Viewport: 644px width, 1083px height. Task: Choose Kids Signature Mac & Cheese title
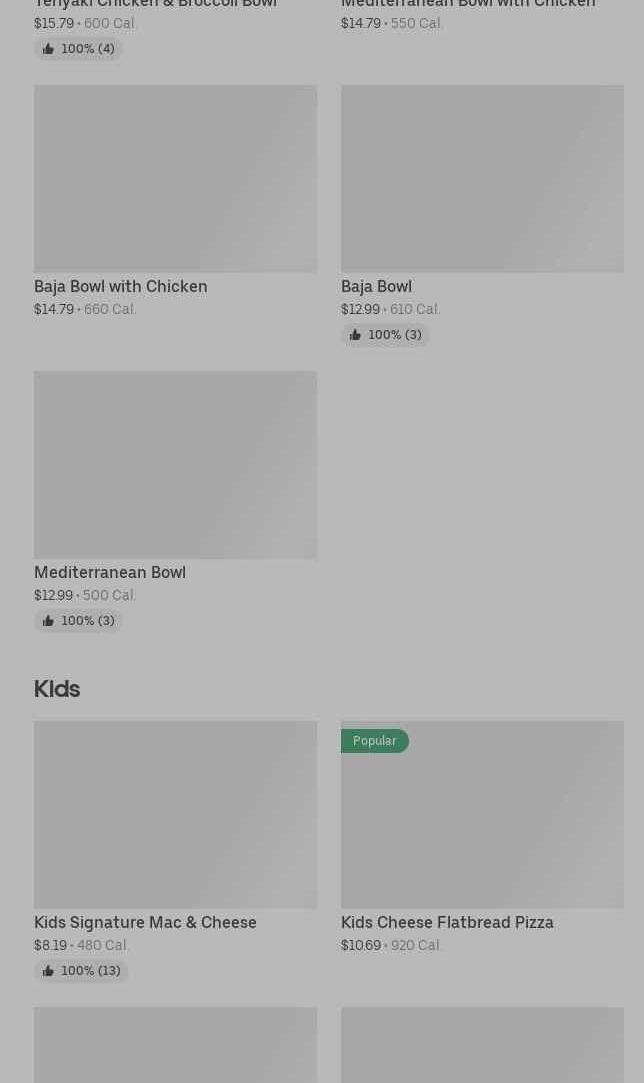click(x=145, y=922)
